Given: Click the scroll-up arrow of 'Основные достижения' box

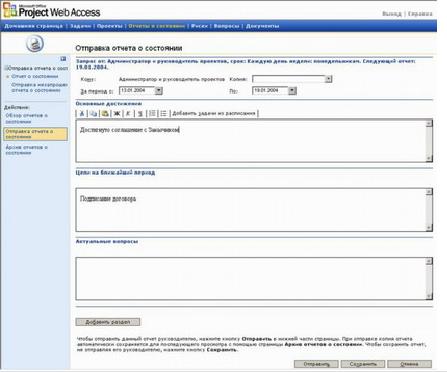Looking at the screenshot, I should point(429,123).
